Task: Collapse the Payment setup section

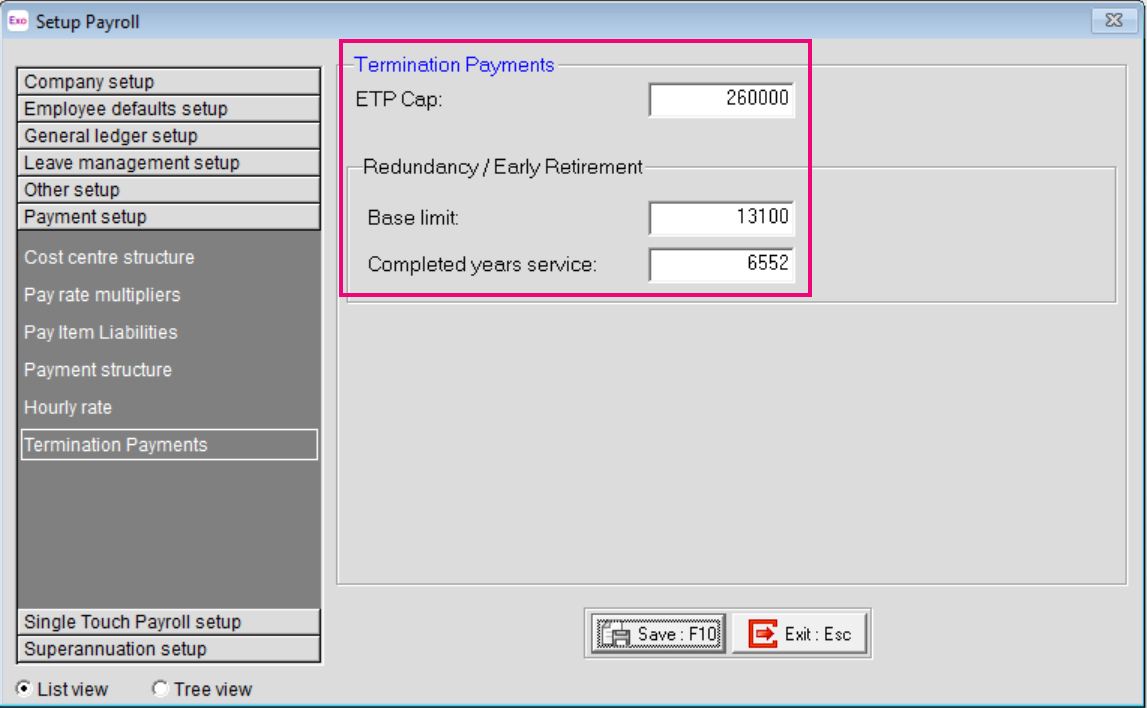Action: click(168, 217)
